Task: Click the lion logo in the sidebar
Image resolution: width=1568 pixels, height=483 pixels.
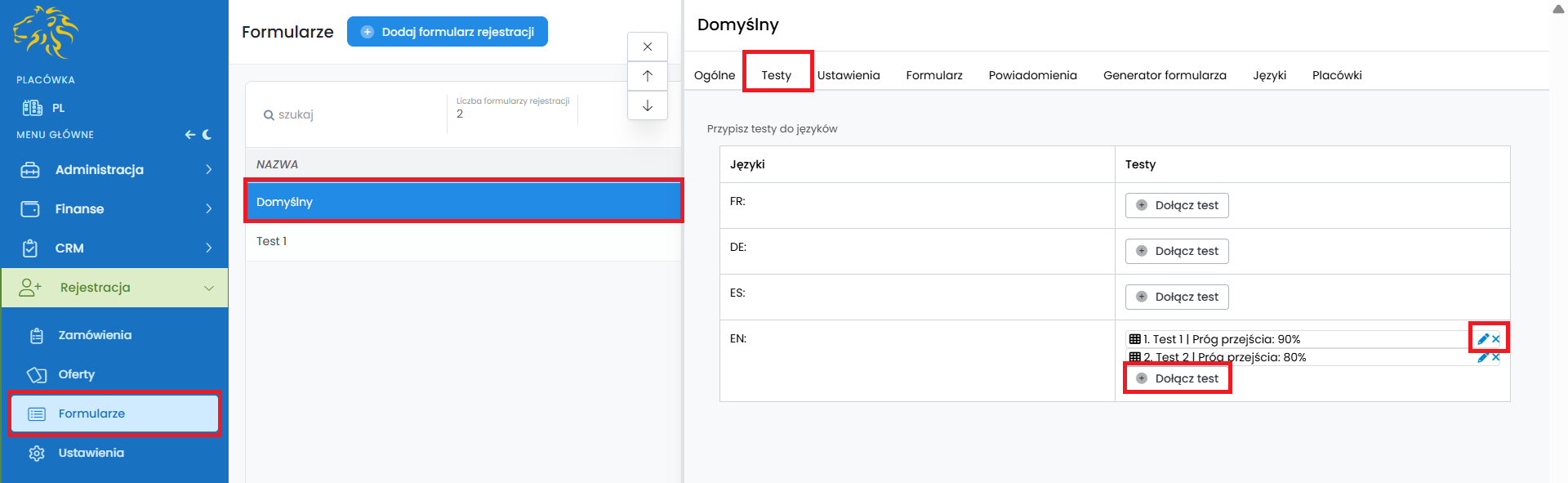Action: (46, 33)
